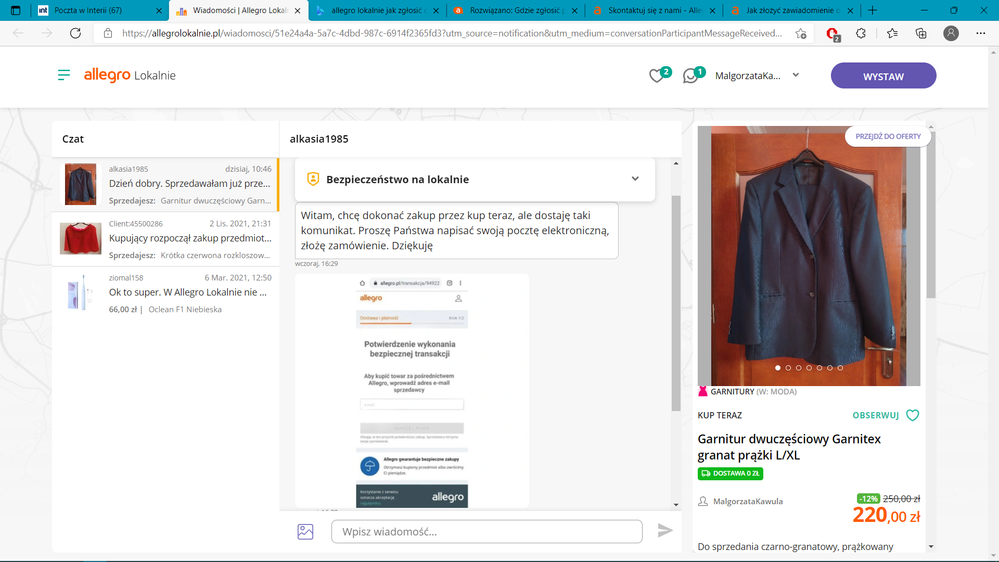Click the Czat panel heading
The width and height of the screenshot is (999, 562).
[x=73, y=139]
